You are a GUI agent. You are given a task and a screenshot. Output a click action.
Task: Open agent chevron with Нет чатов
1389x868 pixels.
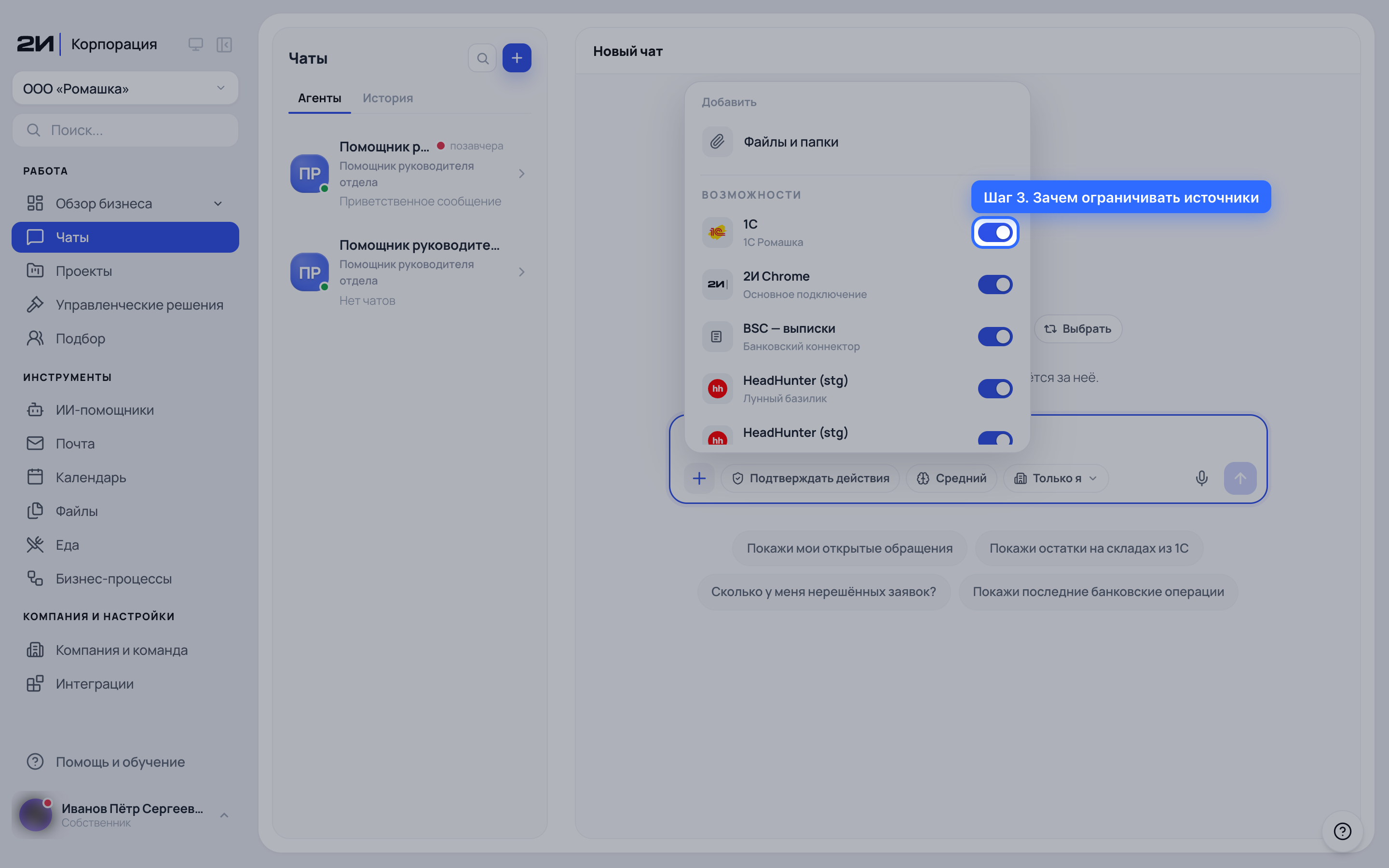(522, 272)
